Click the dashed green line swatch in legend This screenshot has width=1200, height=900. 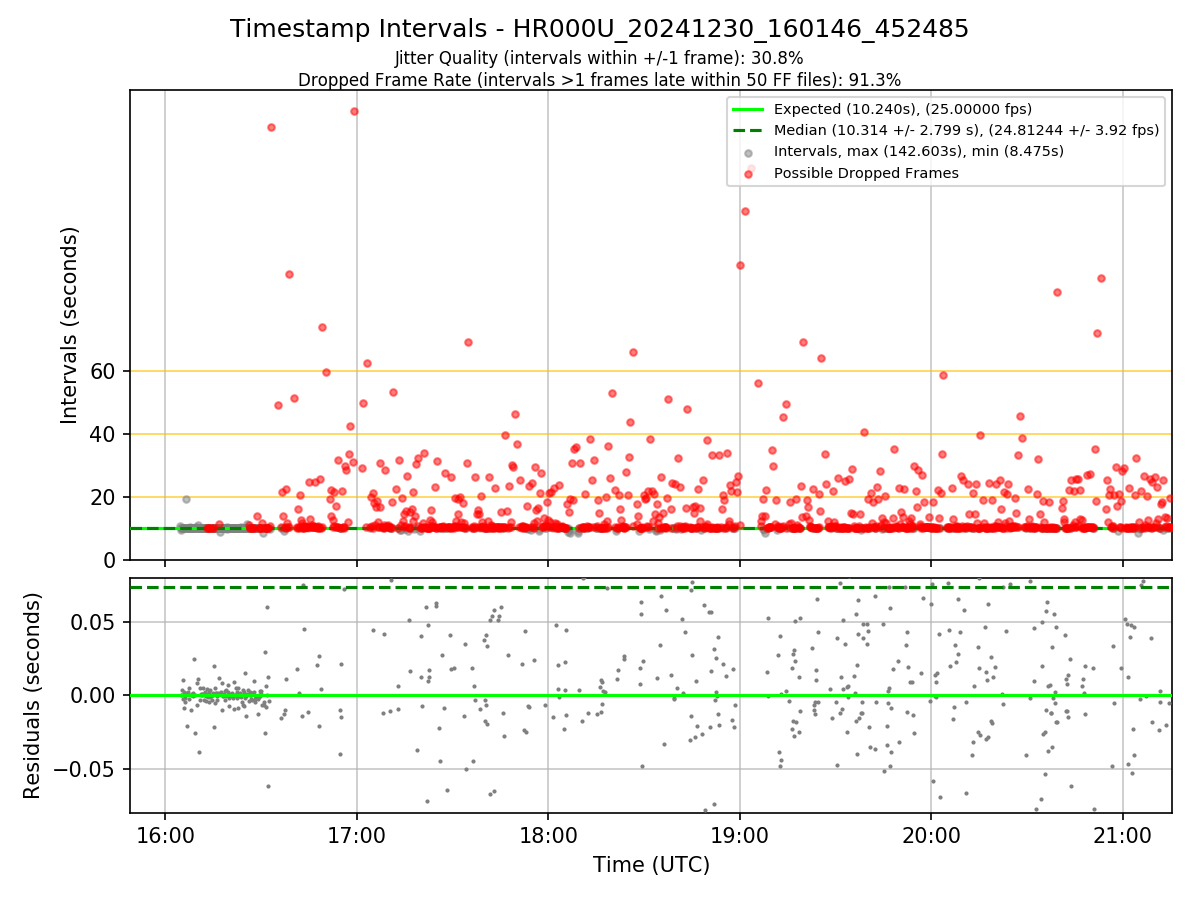pos(748,131)
